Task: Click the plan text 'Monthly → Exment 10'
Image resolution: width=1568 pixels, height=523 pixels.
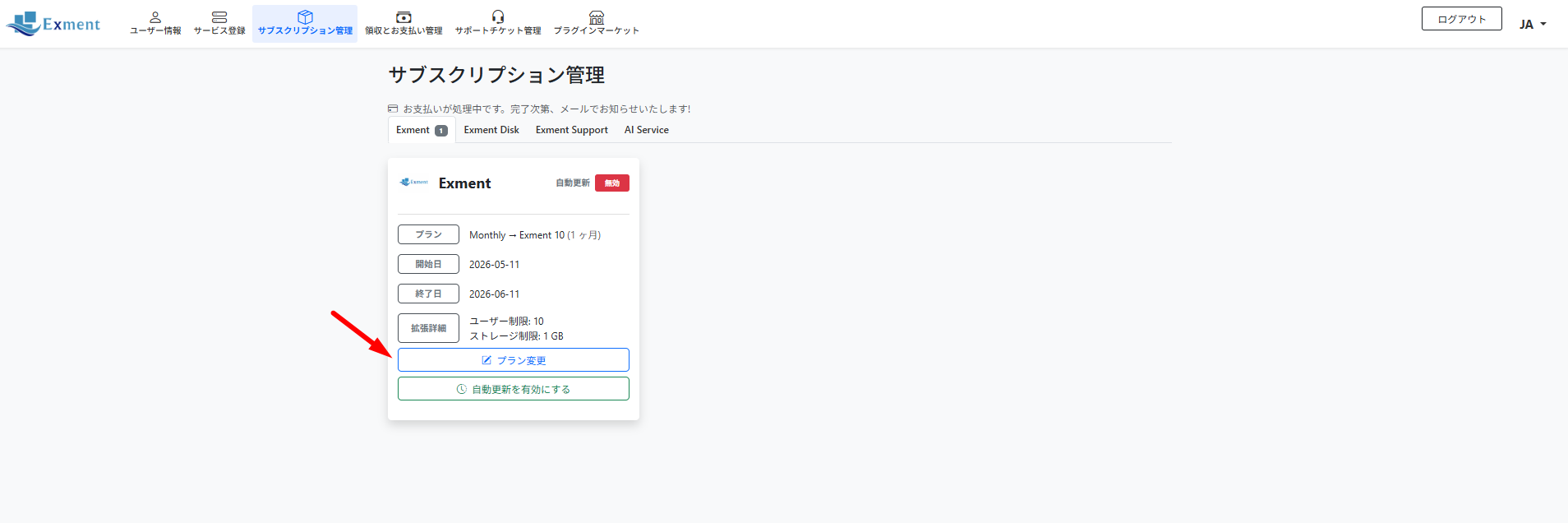Action: (517, 235)
